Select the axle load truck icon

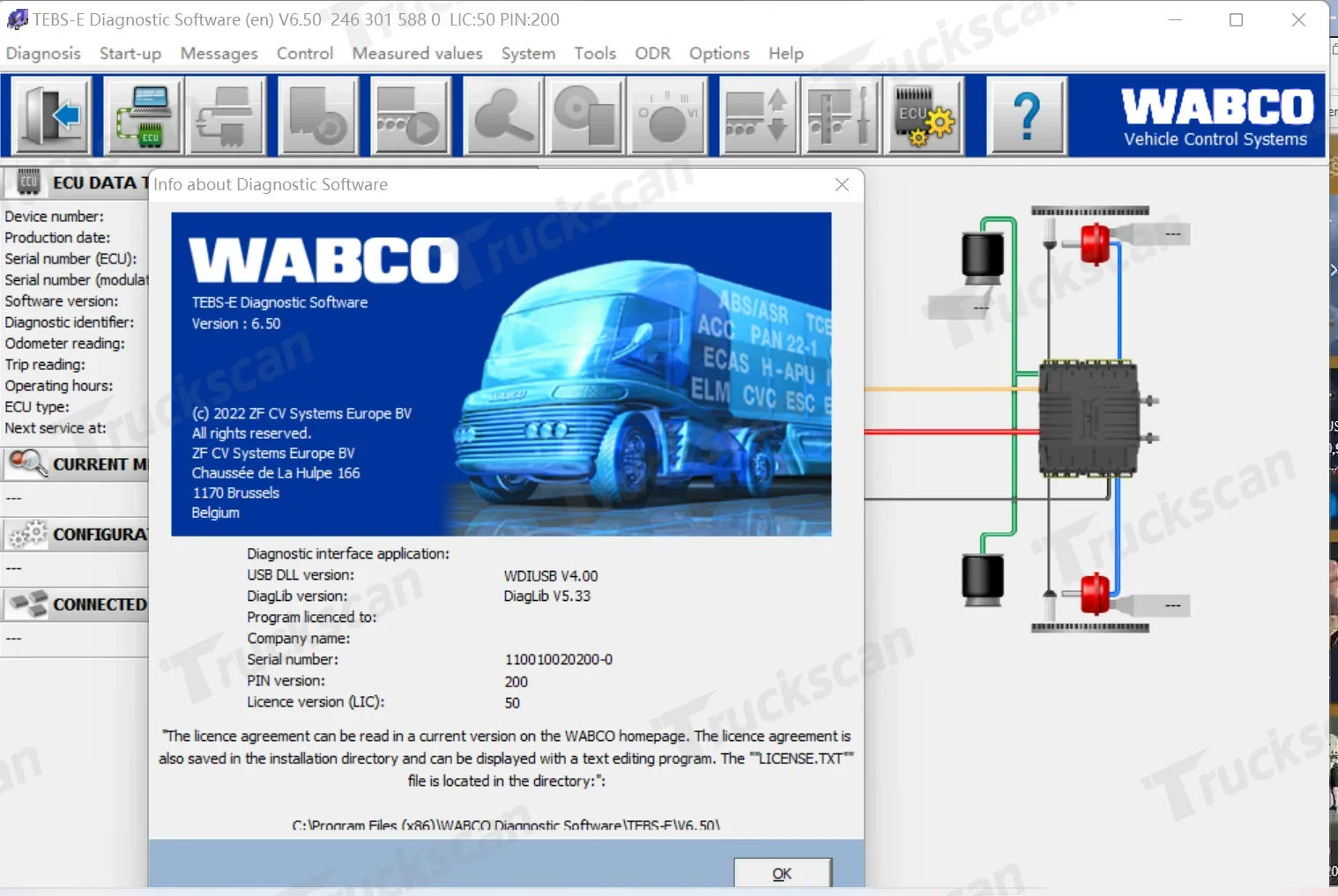(x=758, y=115)
